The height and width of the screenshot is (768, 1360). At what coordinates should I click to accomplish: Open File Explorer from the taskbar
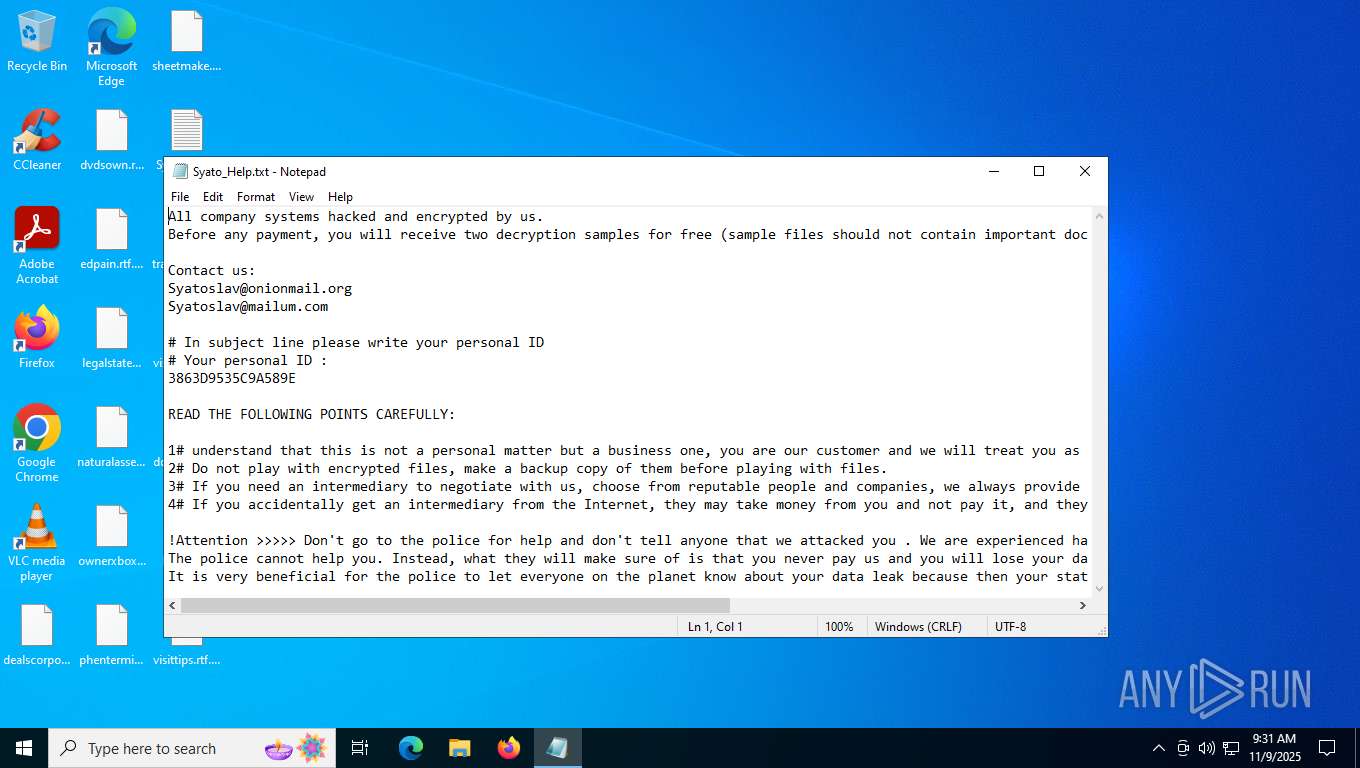pyautogui.click(x=459, y=748)
